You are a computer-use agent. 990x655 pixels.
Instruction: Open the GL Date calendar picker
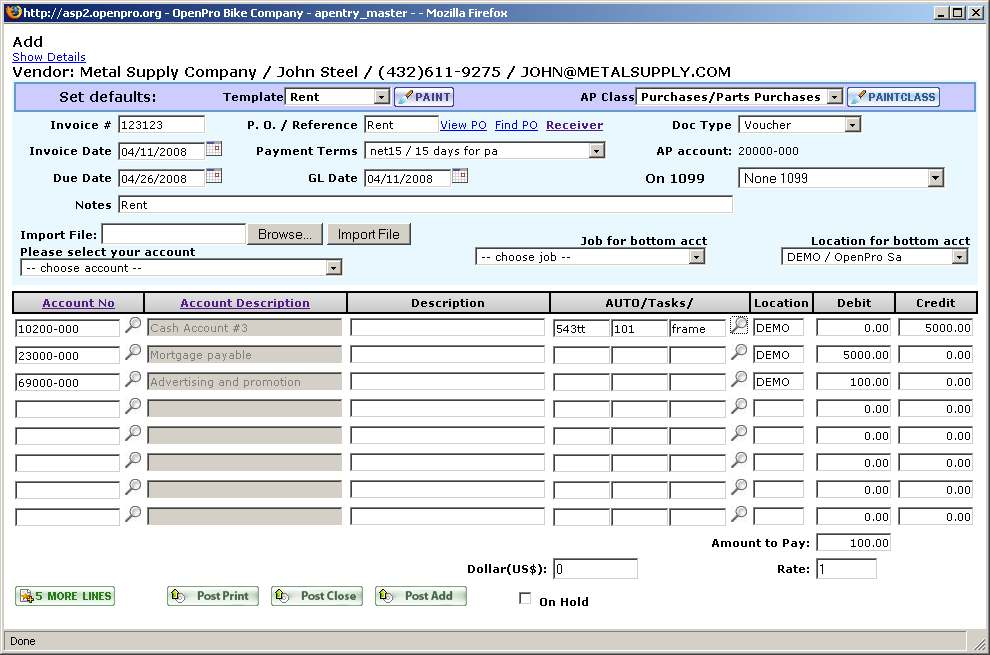point(460,177)
